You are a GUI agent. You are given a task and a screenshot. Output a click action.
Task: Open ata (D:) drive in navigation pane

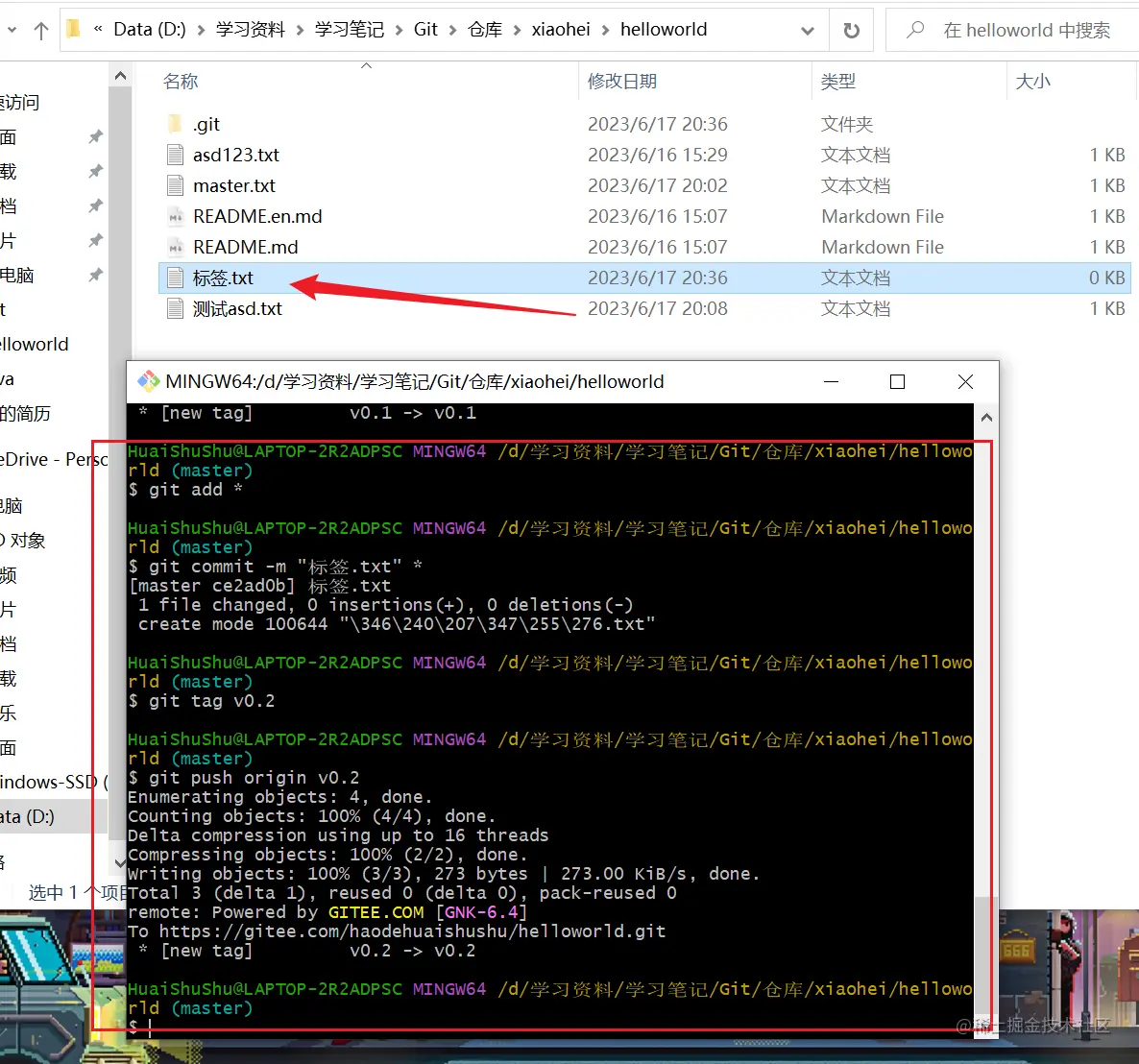[x=27, y=817]
